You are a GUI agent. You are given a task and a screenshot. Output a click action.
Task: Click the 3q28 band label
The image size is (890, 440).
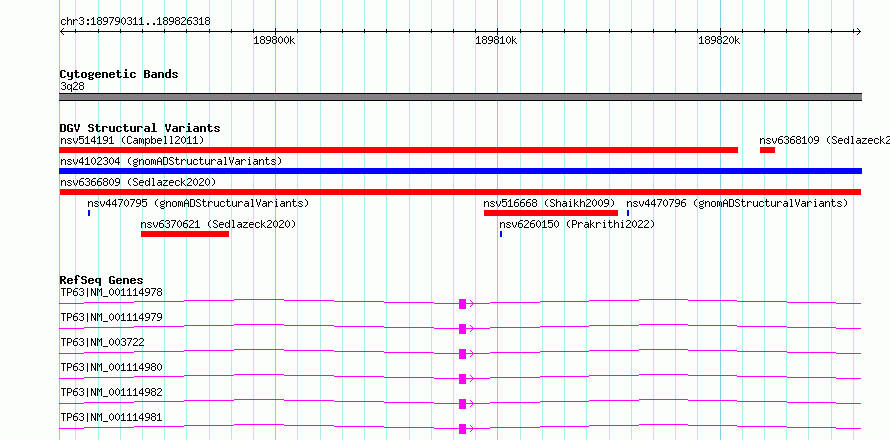point(72,87)
